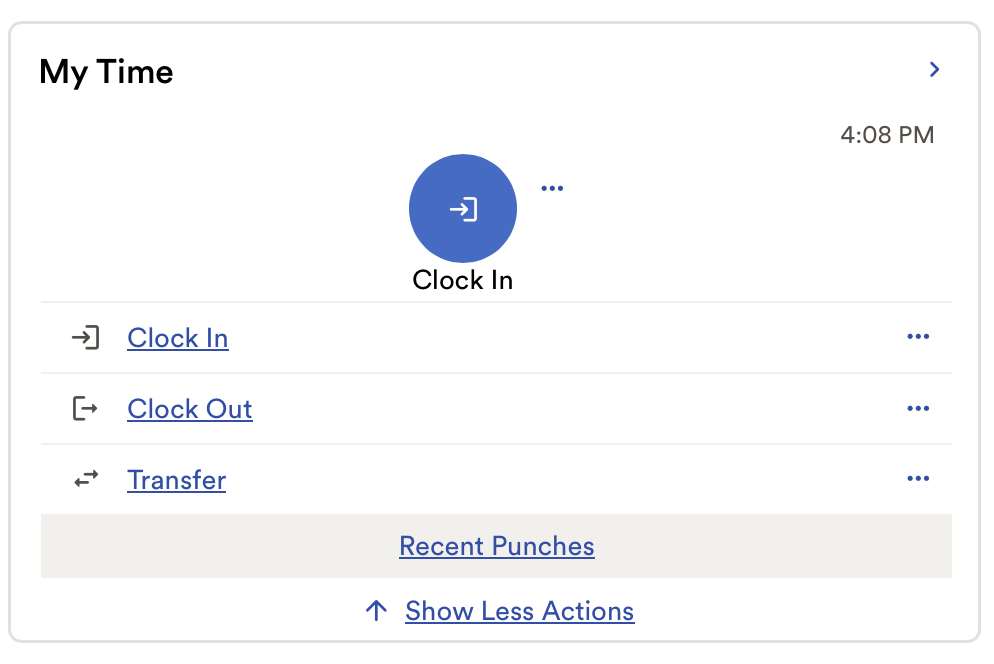The height and width of the screenshot is (664, 994).
Task: Open the three-dot menu on the Clock Out row
Action: (x=918, y=408)
